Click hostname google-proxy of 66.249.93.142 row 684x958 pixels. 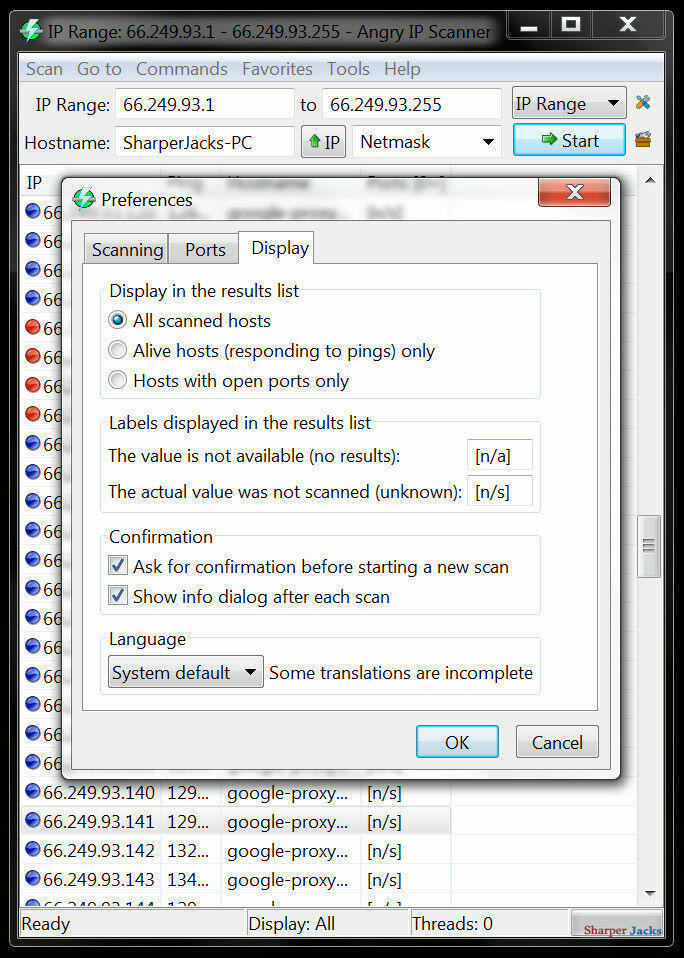288,850
